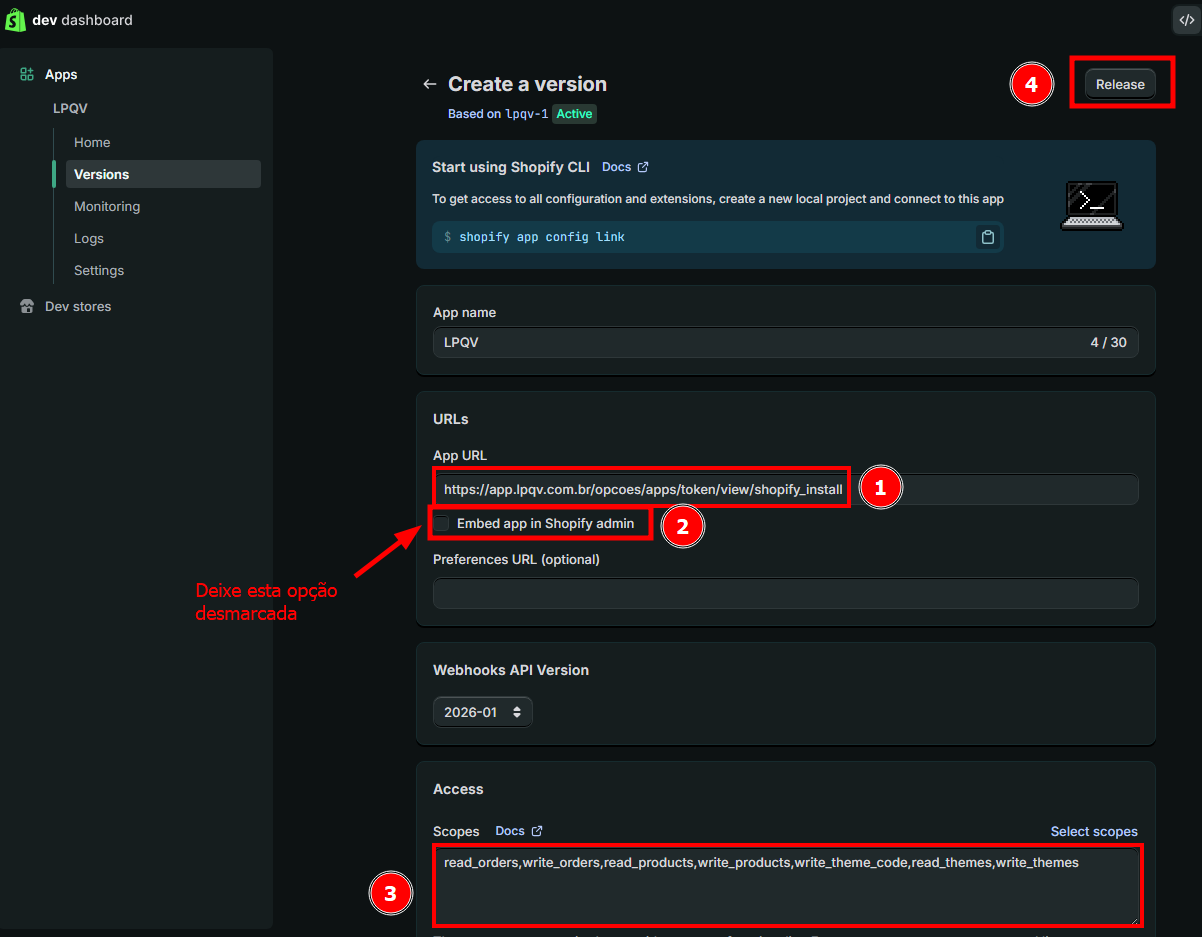The width and height of the screenshot is (1202, 937).
Task: Click the laptop terminal illustration
Action: pyautogui.click(x=1091, y=205)
